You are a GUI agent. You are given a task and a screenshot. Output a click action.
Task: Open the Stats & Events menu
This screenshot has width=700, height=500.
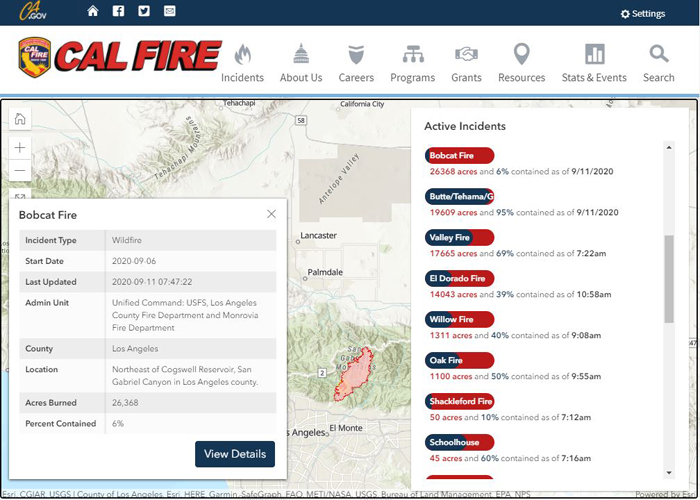pos(594,63)
